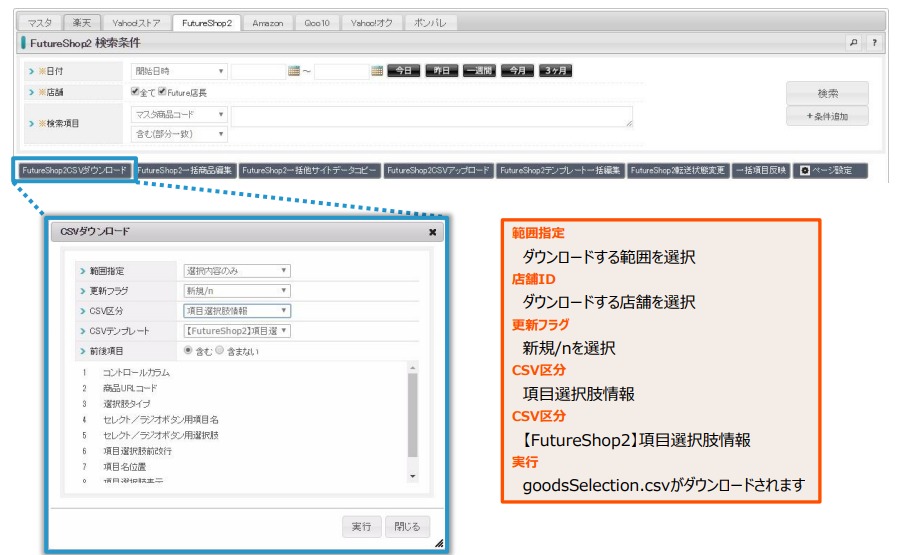Select the 項目選択肢前改行 list row

pyautogui.click(x=137, y=451)
